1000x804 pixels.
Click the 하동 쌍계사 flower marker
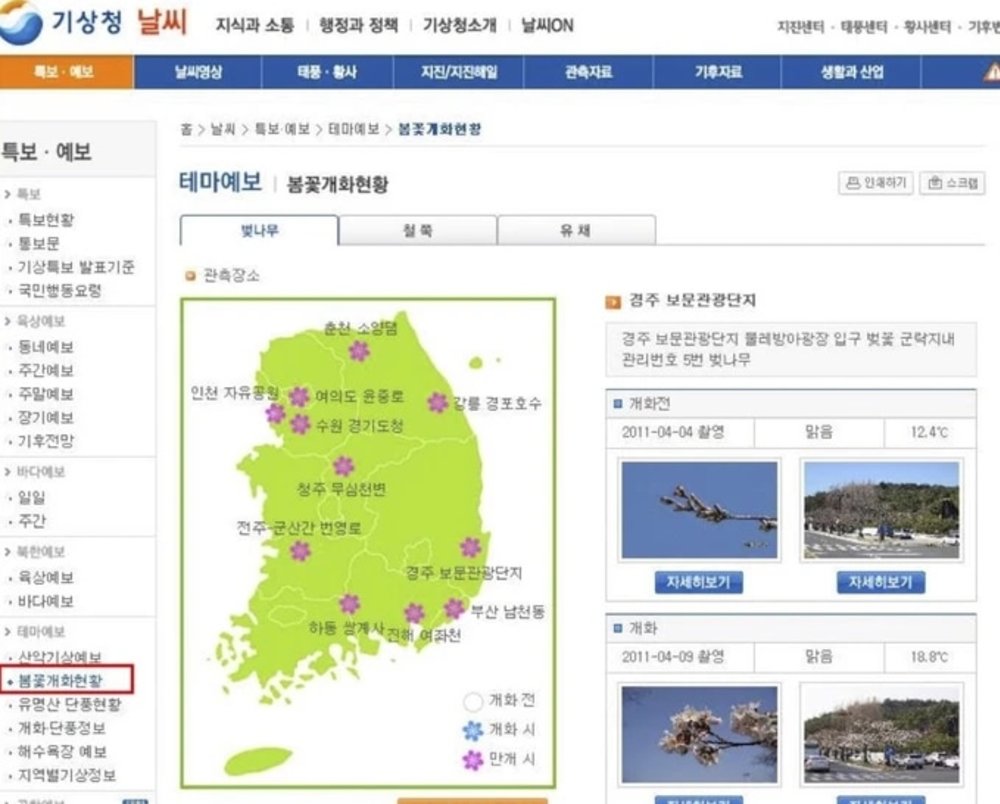[x=349, y=603]
